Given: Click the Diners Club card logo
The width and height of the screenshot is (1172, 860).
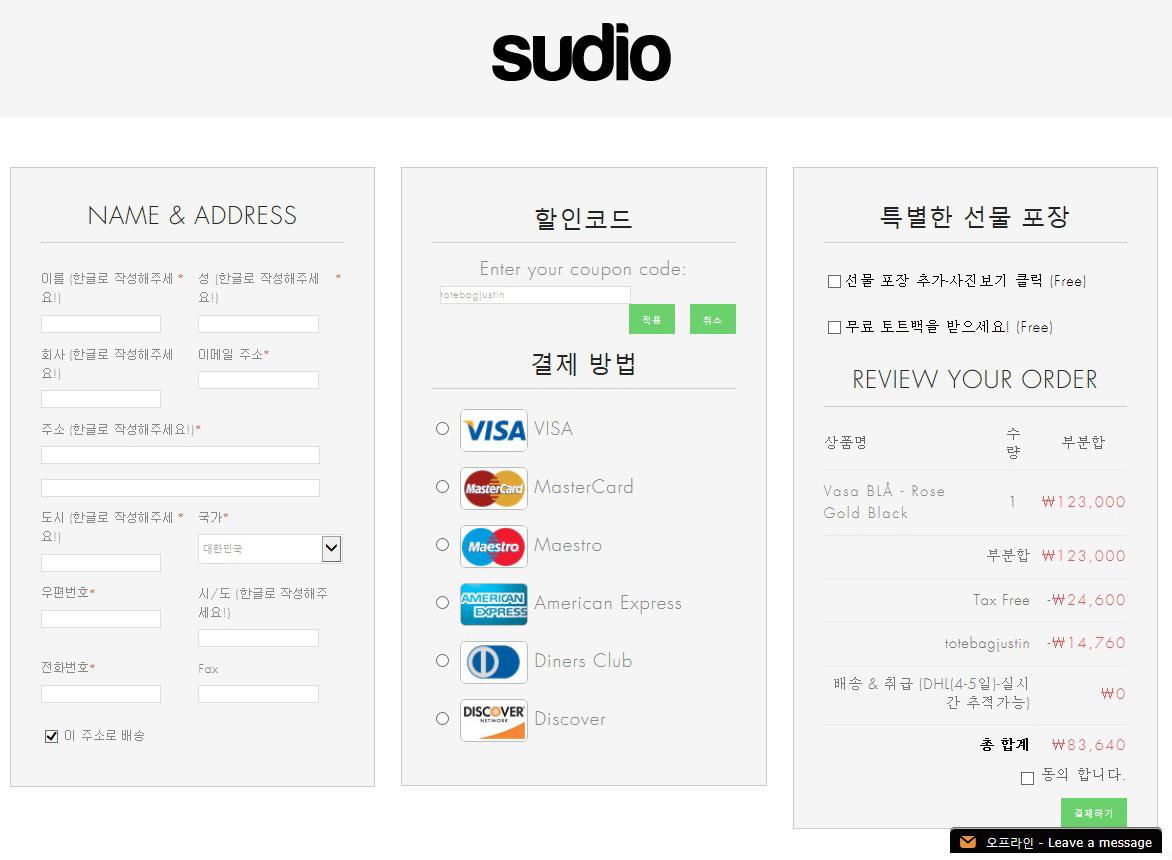Looking at the screenshot, I should click(x=493, y=662).
